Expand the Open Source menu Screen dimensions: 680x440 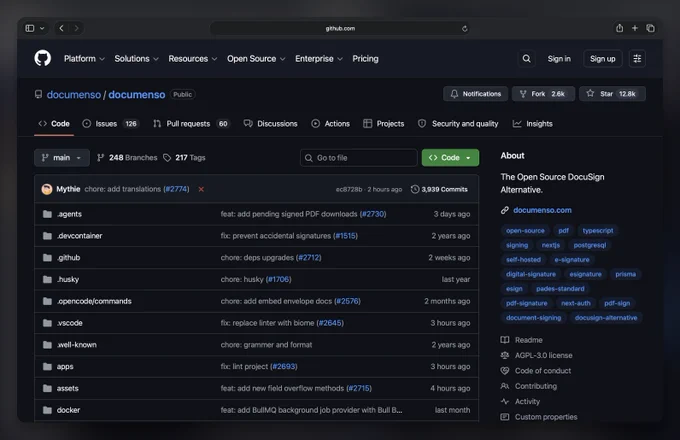click(256, 59)
